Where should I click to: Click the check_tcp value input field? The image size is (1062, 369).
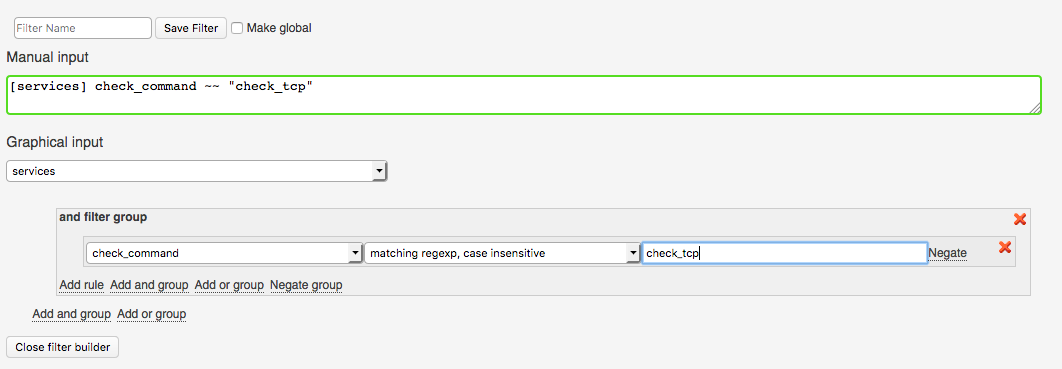coord(784,253)
